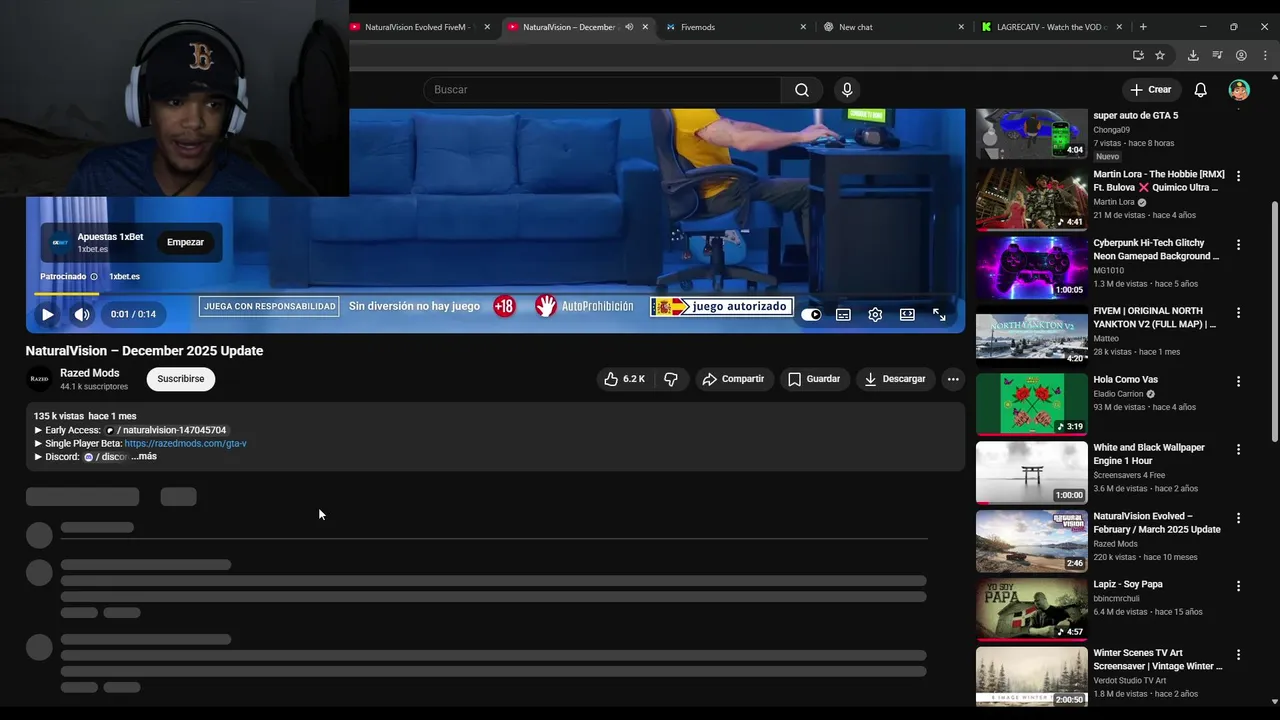
Task: Click the Buscar search field
Action: [x=603, y=90]
